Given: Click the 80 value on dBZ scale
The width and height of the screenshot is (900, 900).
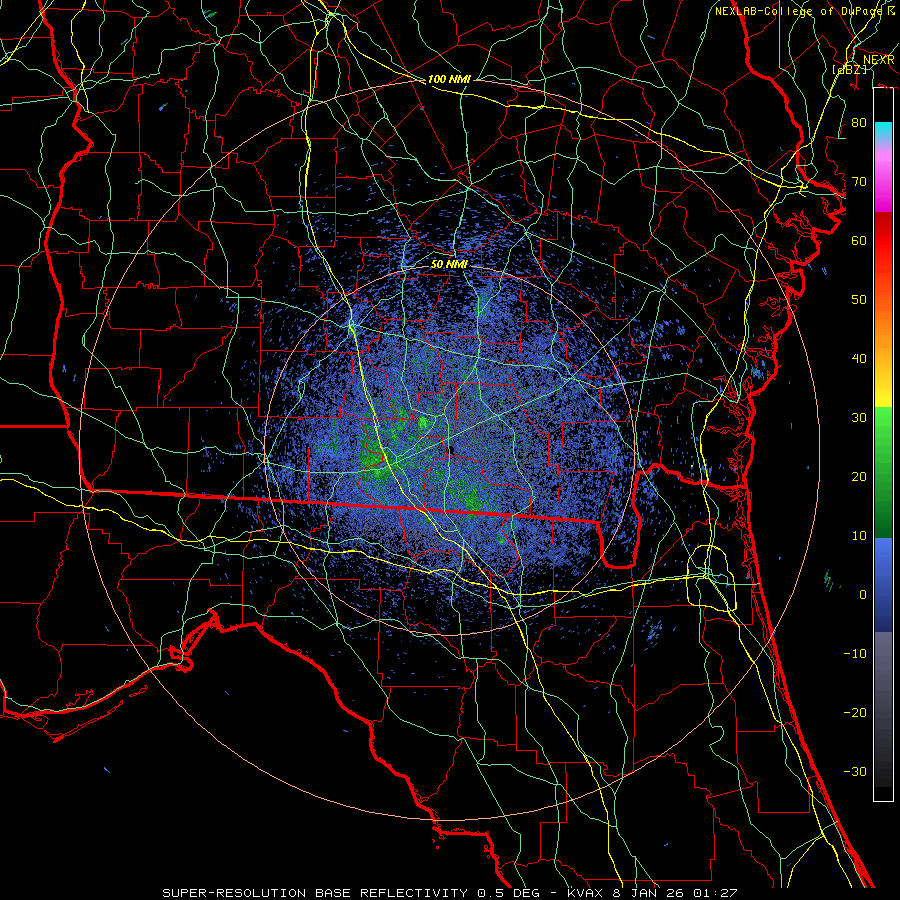Looking at the screenshot, I should click(x=859, y=122).
